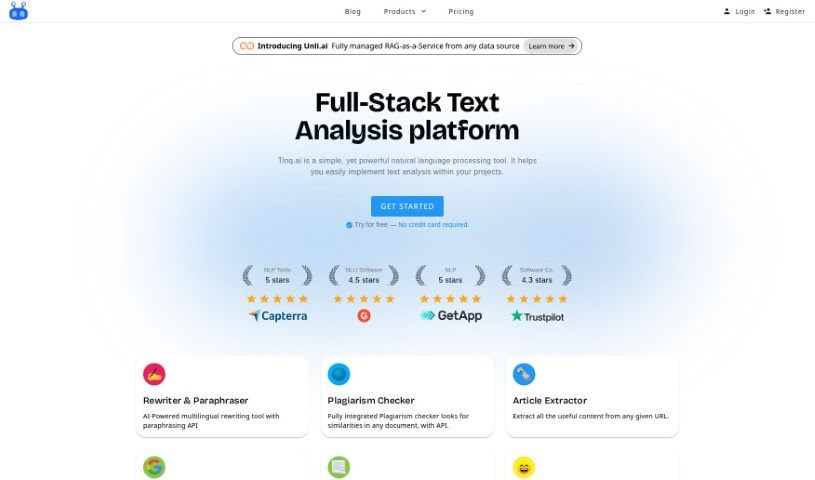Click the GET STARTED button

pyautogui.click(x=407, y=206)
